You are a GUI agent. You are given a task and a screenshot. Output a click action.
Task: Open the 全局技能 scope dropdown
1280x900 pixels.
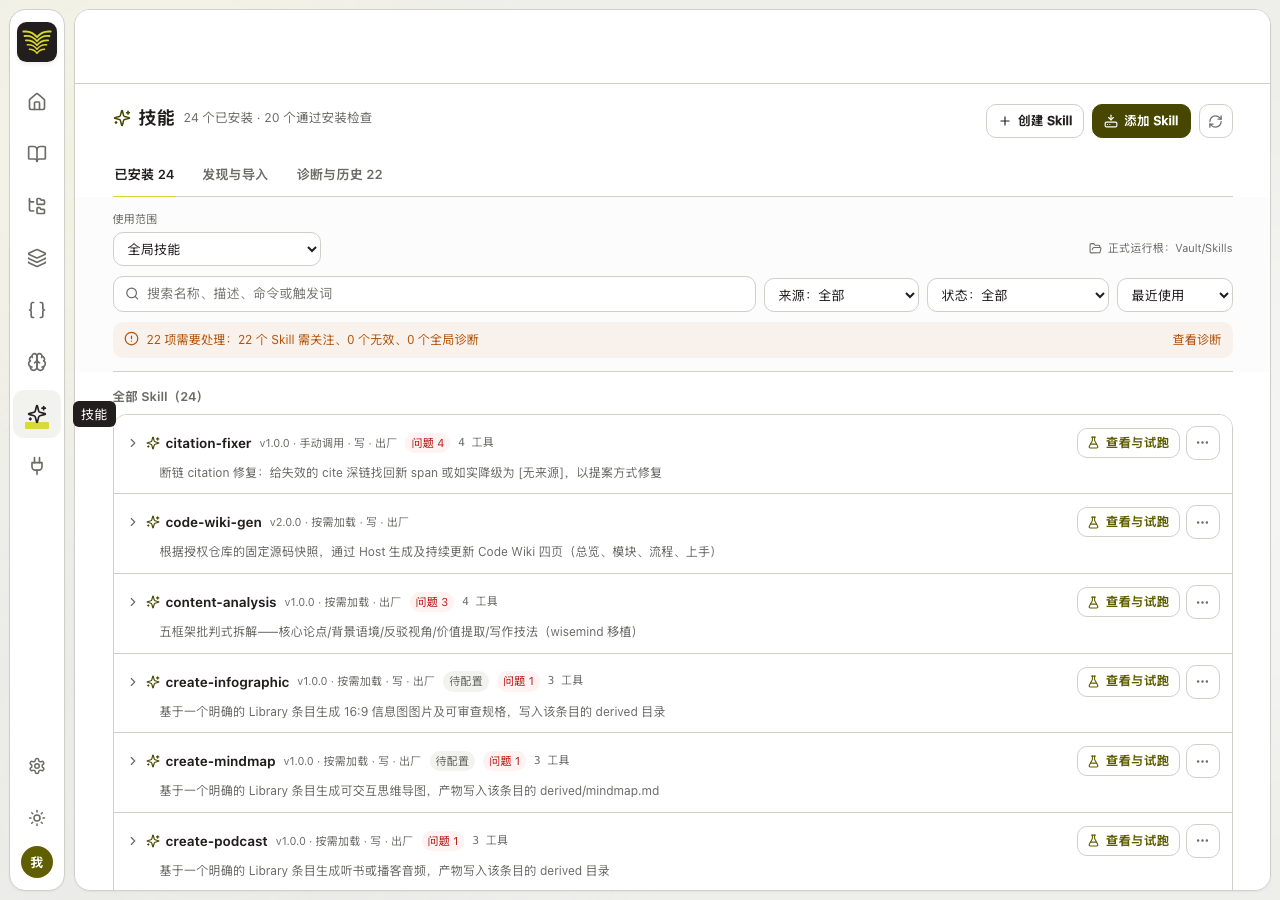point(217,249)
